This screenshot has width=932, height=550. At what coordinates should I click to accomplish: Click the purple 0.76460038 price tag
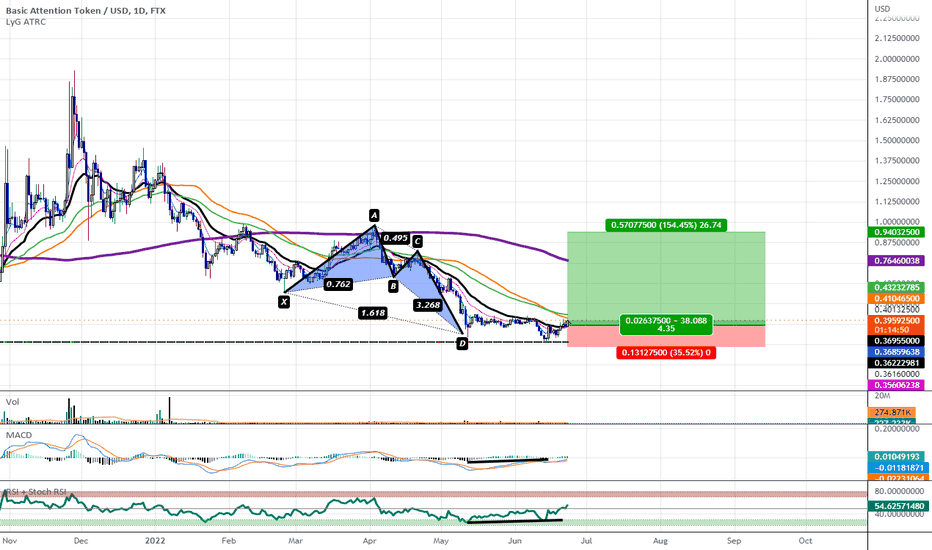896,260
